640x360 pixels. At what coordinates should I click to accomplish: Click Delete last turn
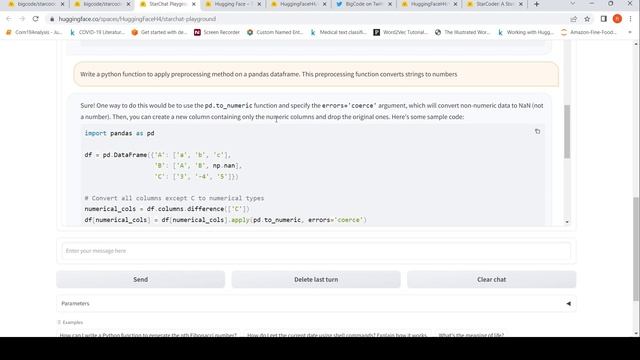tap(316, 280)
